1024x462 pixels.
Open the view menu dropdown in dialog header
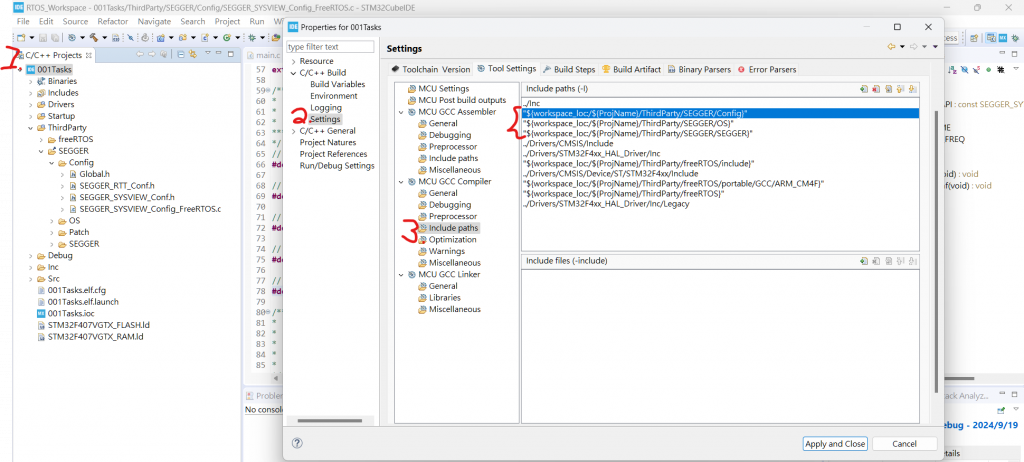(x=935, y=46)
